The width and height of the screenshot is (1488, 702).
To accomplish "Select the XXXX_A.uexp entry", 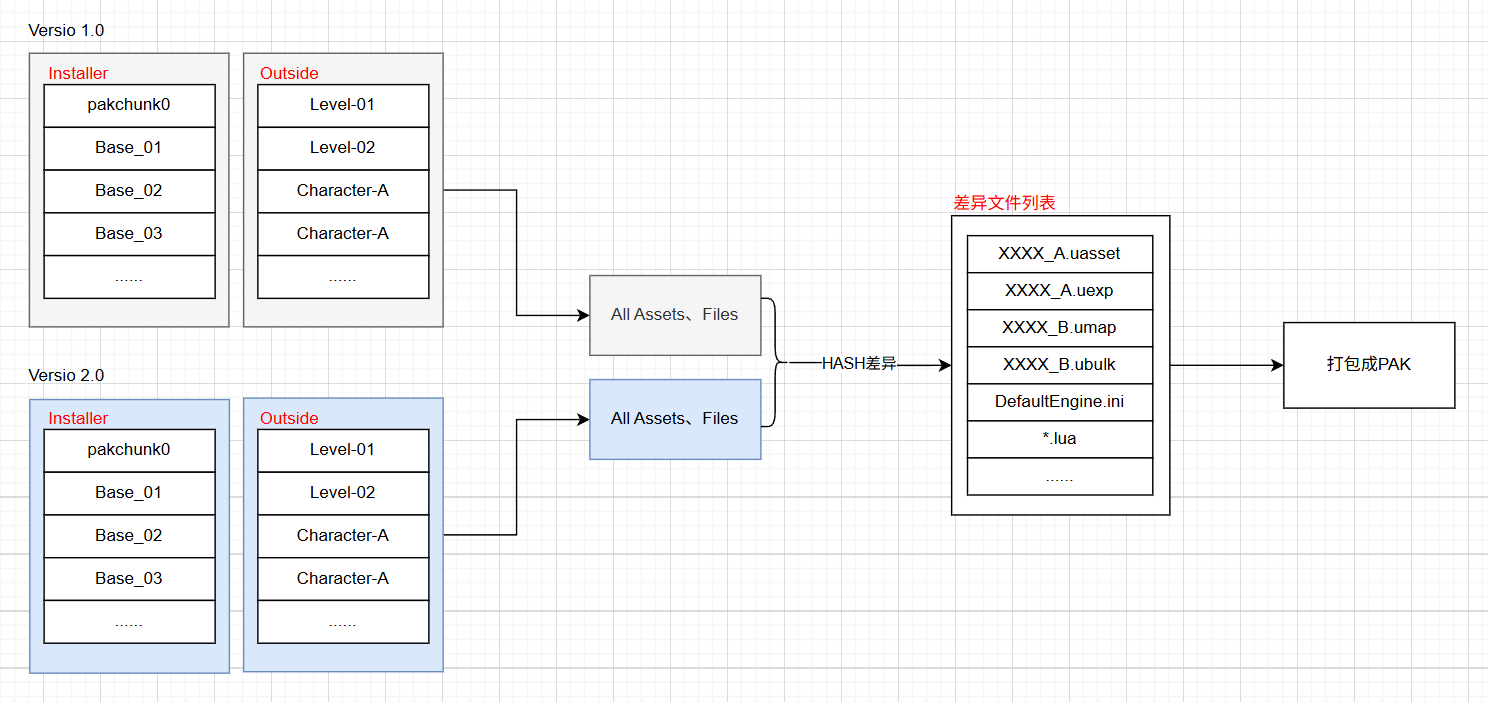I will [x=1059, y=291].
